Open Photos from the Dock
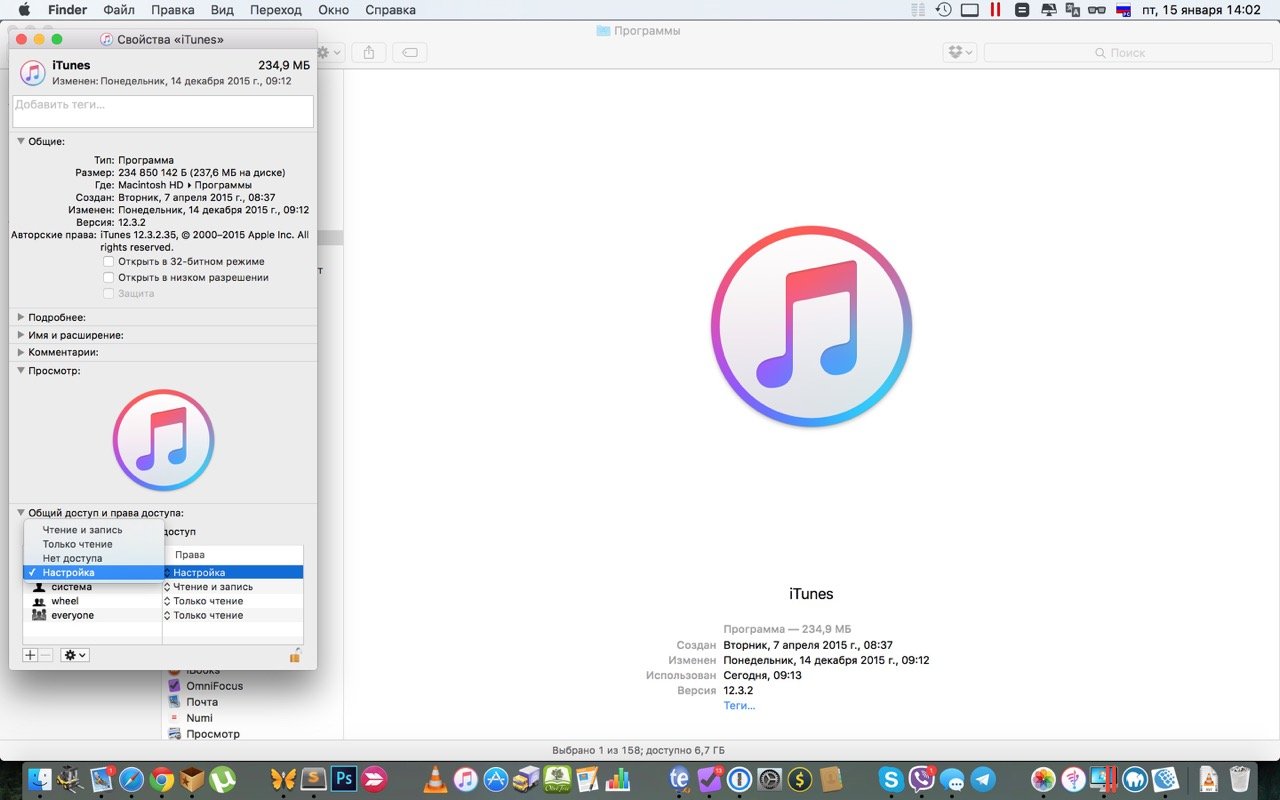This screenshot has height=800, width=1280. point(1043,779)
